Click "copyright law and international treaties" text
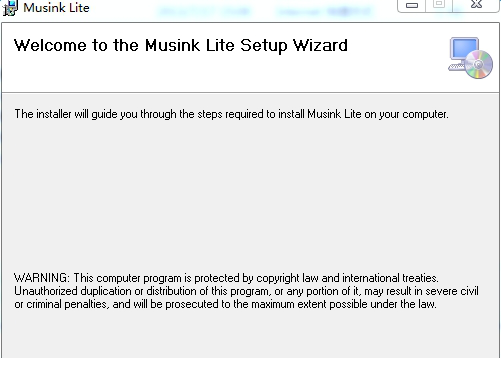This screenshot has height=372, width=501. pyautogui.click(x=347, y=278)
